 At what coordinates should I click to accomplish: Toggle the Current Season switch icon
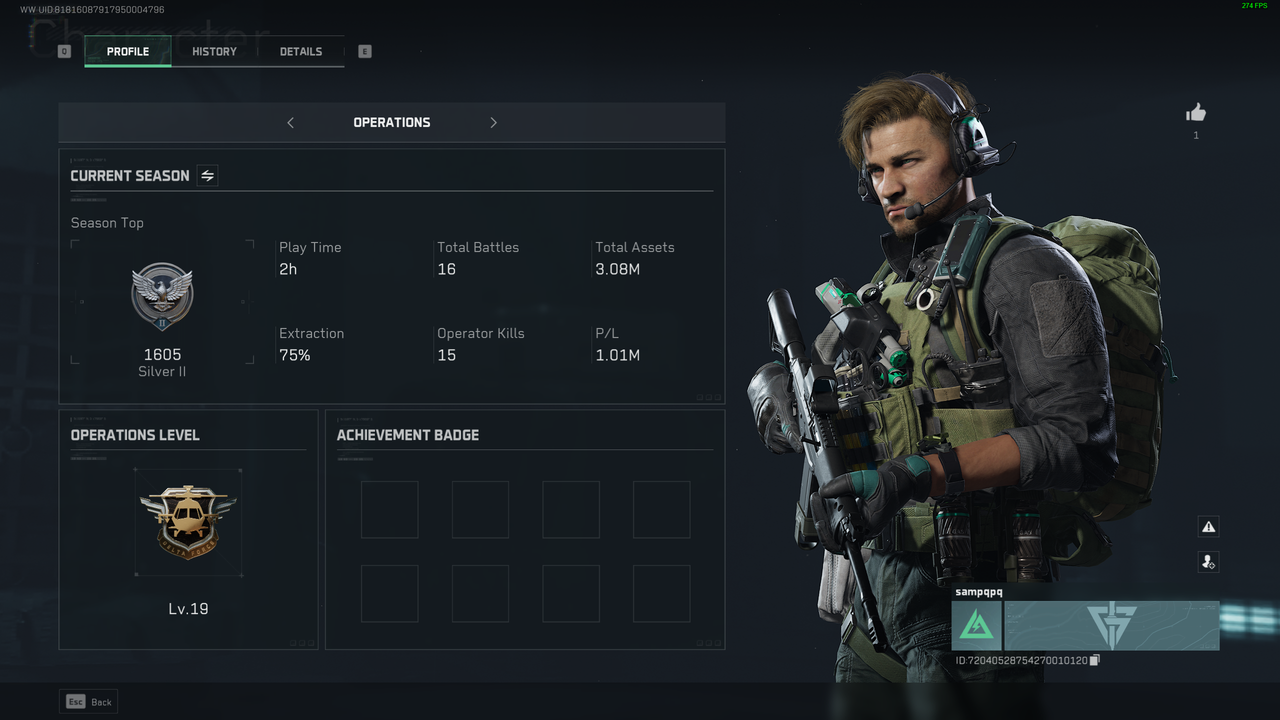tap(207, 176)
